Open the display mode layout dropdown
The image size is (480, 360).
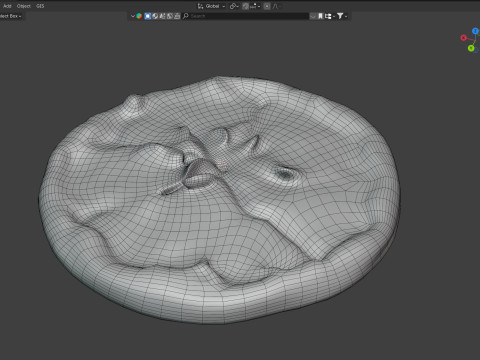coord(330,16)
